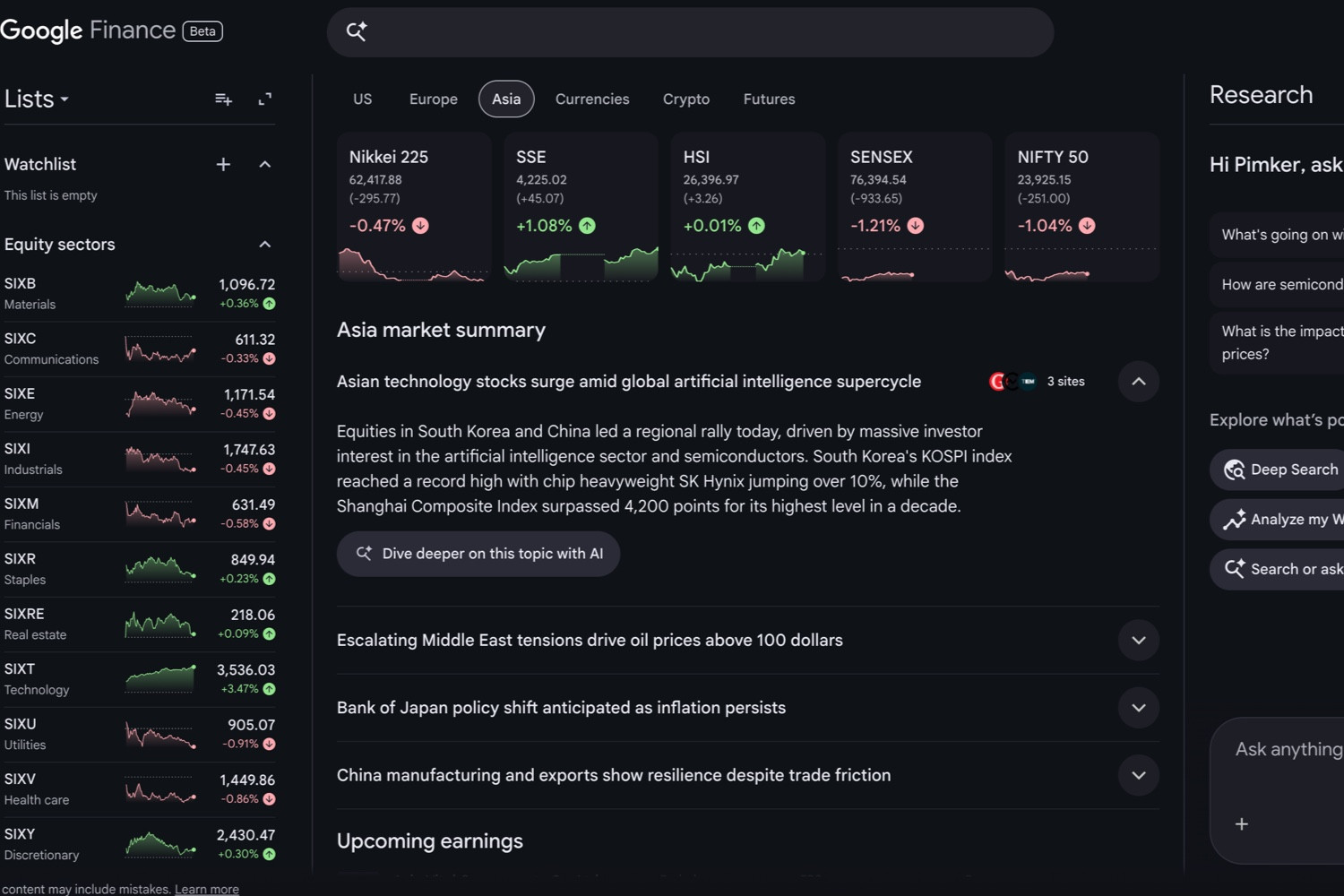Open the SENSEX index card
The width and height of the screenshot is (1344, 896).
coord(915,207)
